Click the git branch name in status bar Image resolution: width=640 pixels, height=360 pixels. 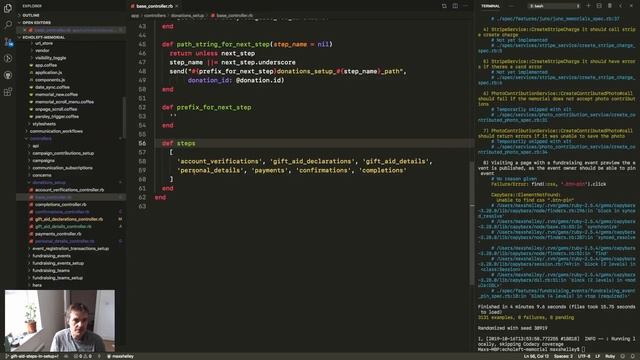pyautogui.click(x=32, y=356)
